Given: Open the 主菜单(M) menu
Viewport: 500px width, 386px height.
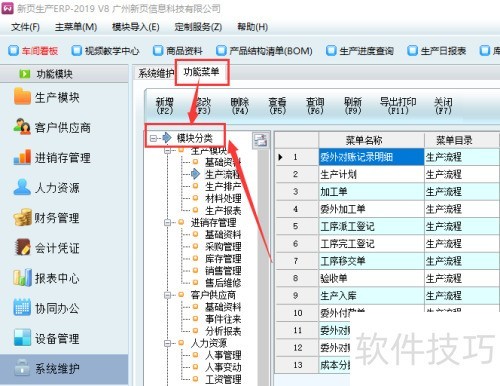Looking at the screenshot, I should tap(76, 27).
